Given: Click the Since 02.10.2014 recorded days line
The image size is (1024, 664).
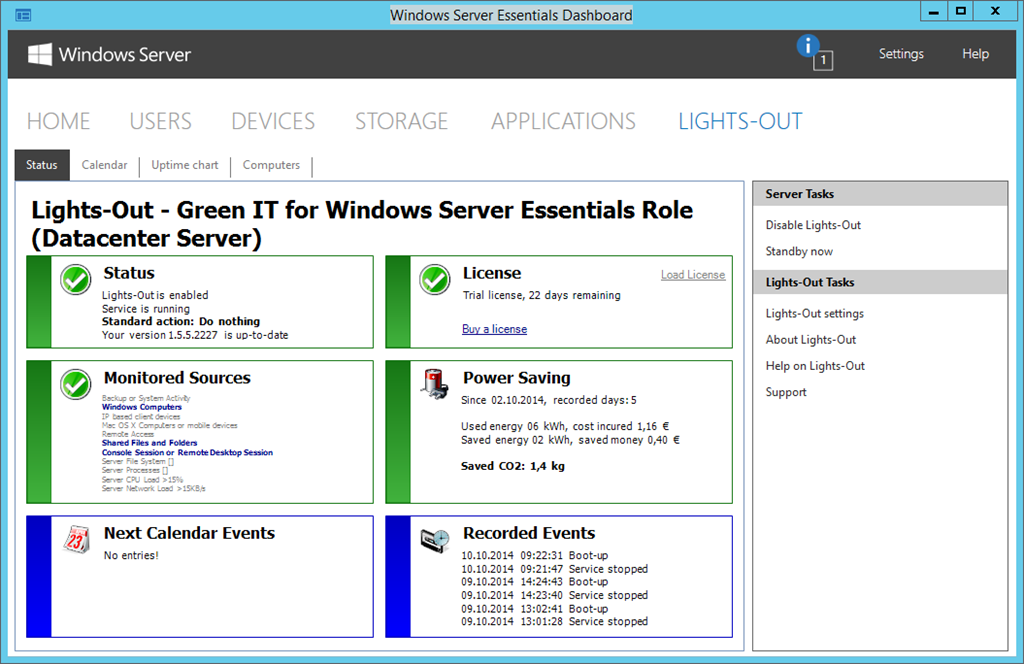Looking at the screenshot, I should click(549, 400).
